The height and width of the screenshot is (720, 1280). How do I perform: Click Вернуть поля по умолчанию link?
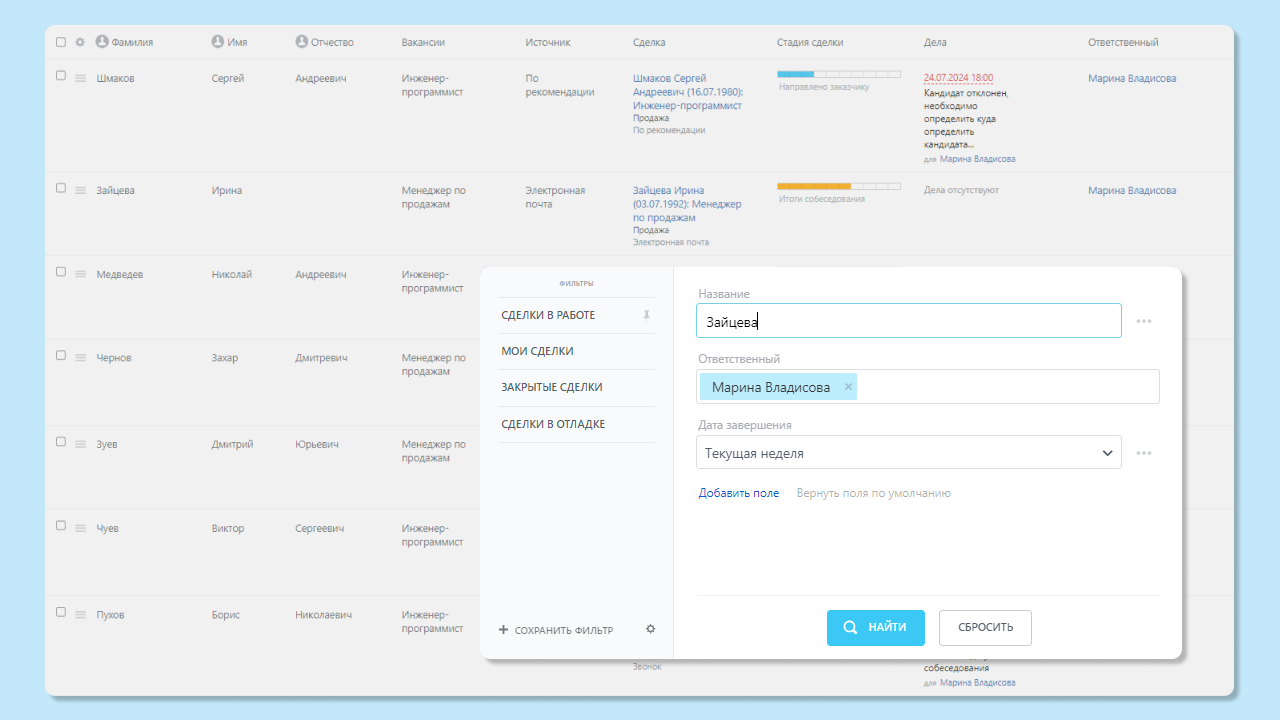pyautogui.click(x=874, y=493)
